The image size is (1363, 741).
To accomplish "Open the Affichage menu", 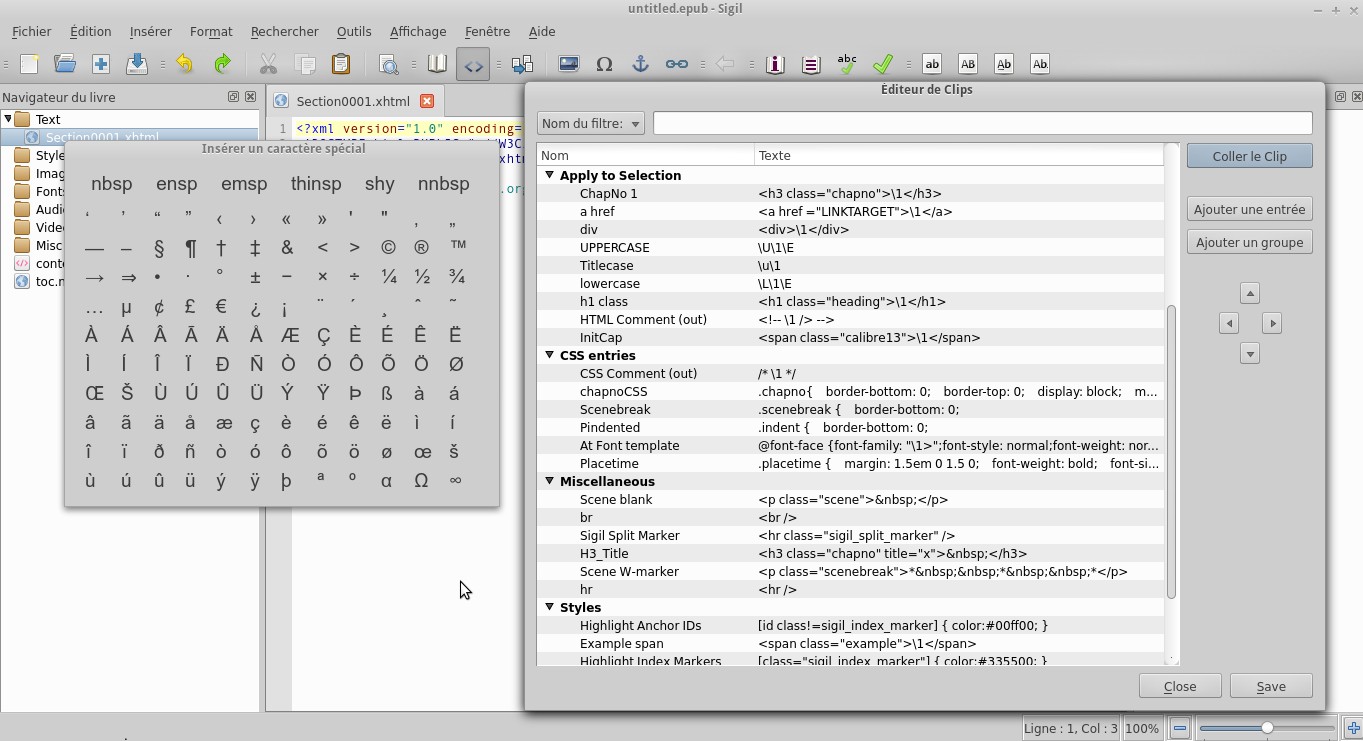I will 417,31.
